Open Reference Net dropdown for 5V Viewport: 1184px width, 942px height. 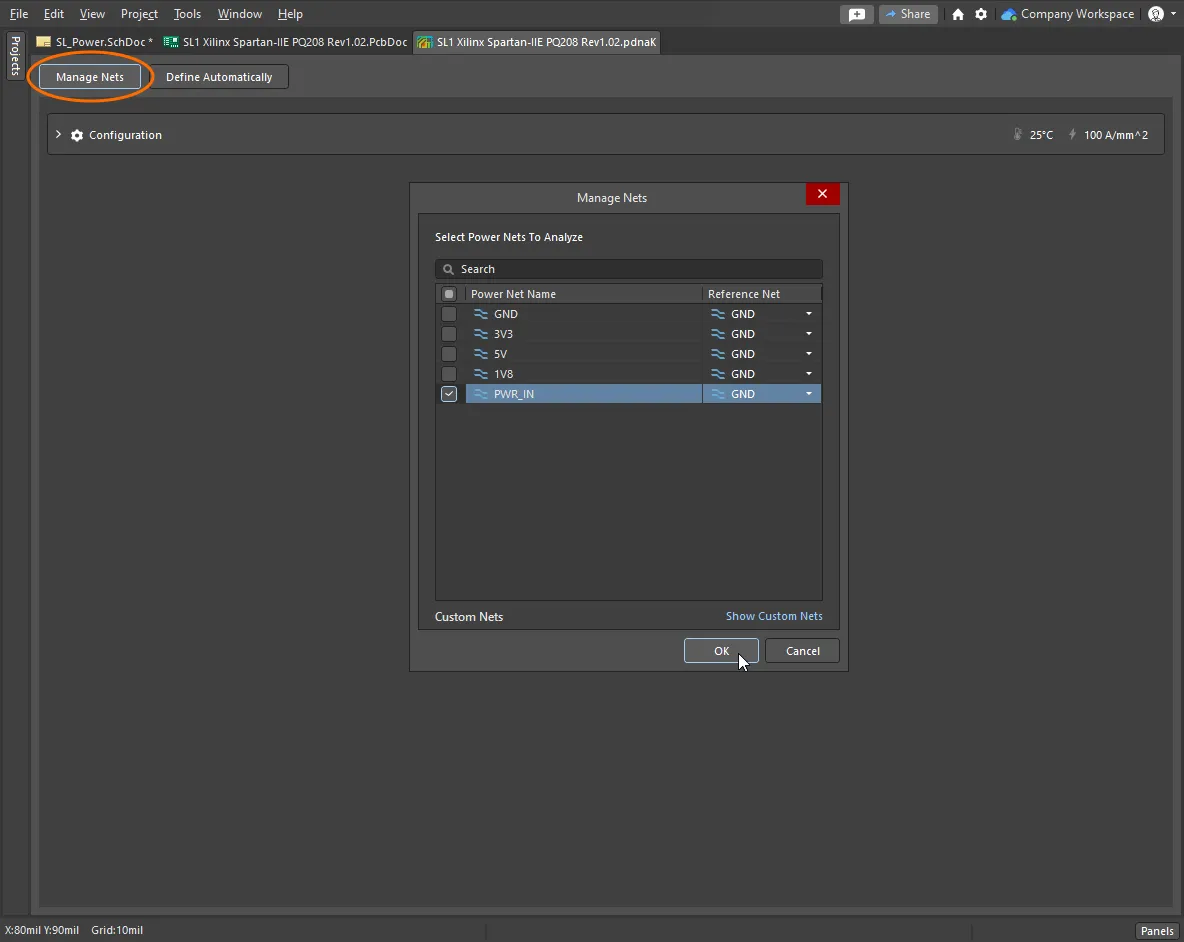coord(809,354)
